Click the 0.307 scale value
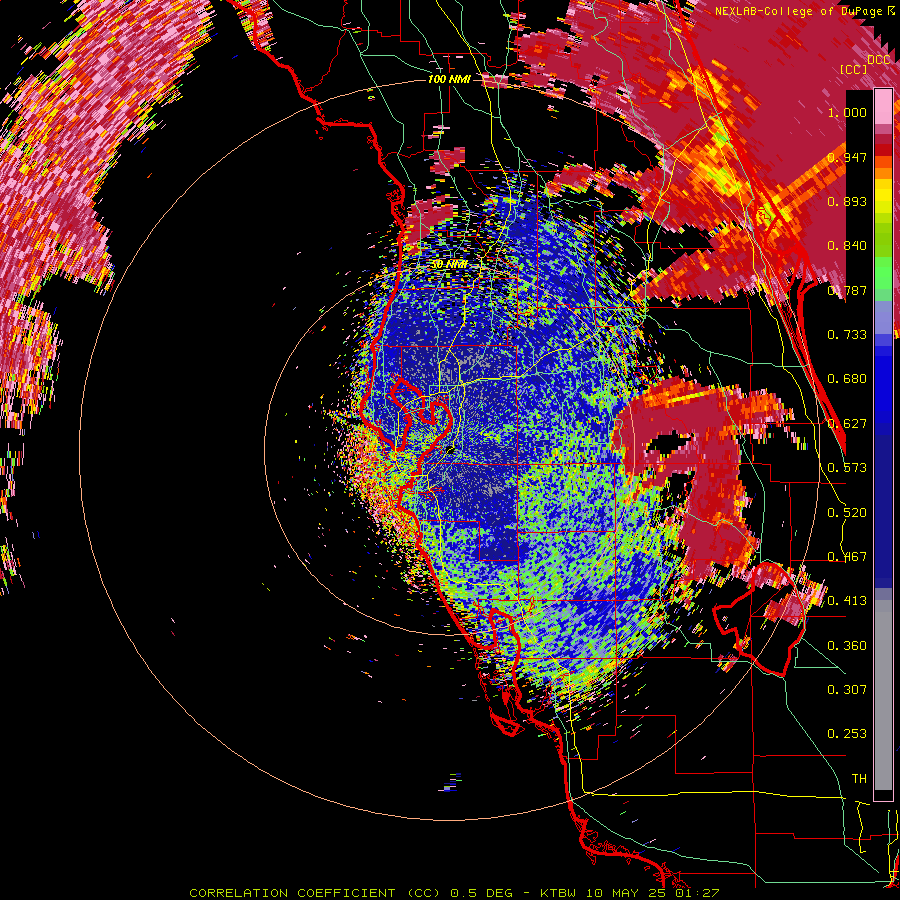The height and width of the screenshot is (900, 900). pyautogui.click(x=847, y=690)
